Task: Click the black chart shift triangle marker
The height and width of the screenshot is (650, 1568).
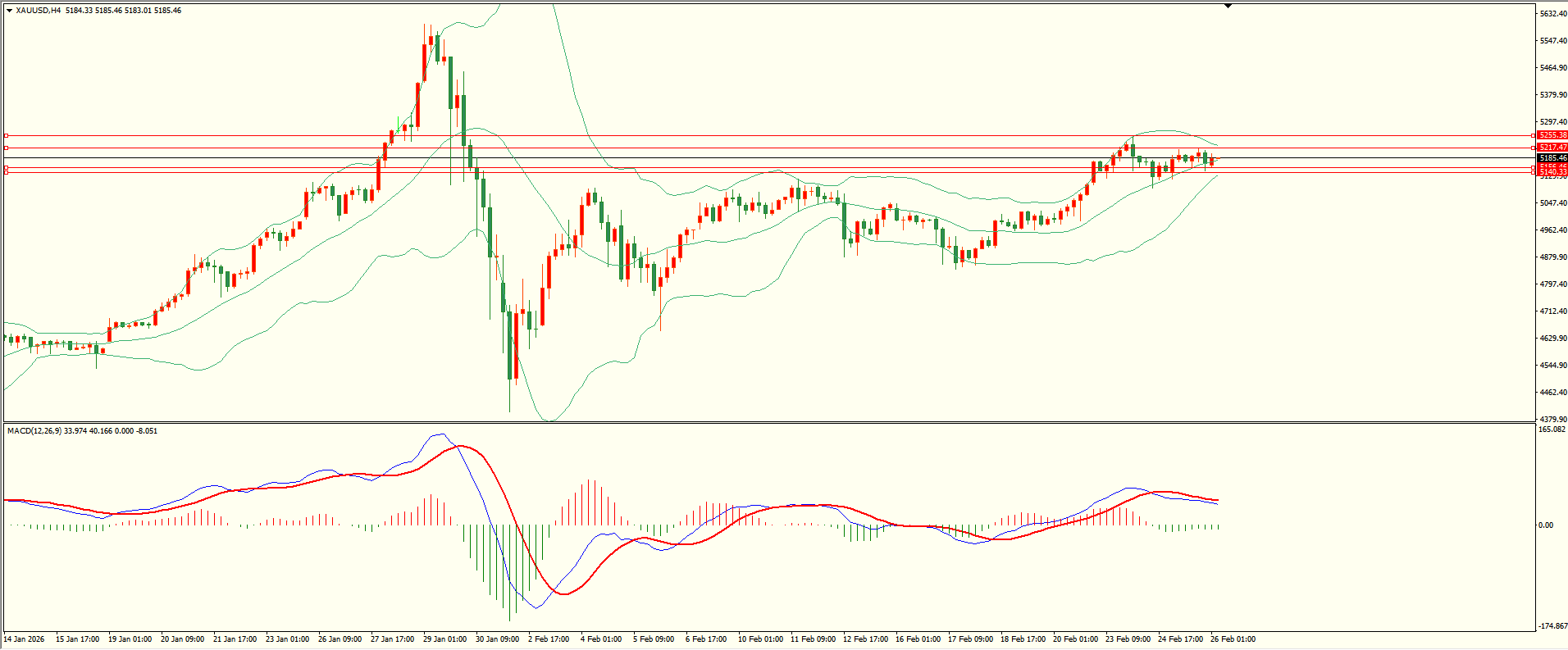Action: pyautogui.click(x=1228, y=6)
